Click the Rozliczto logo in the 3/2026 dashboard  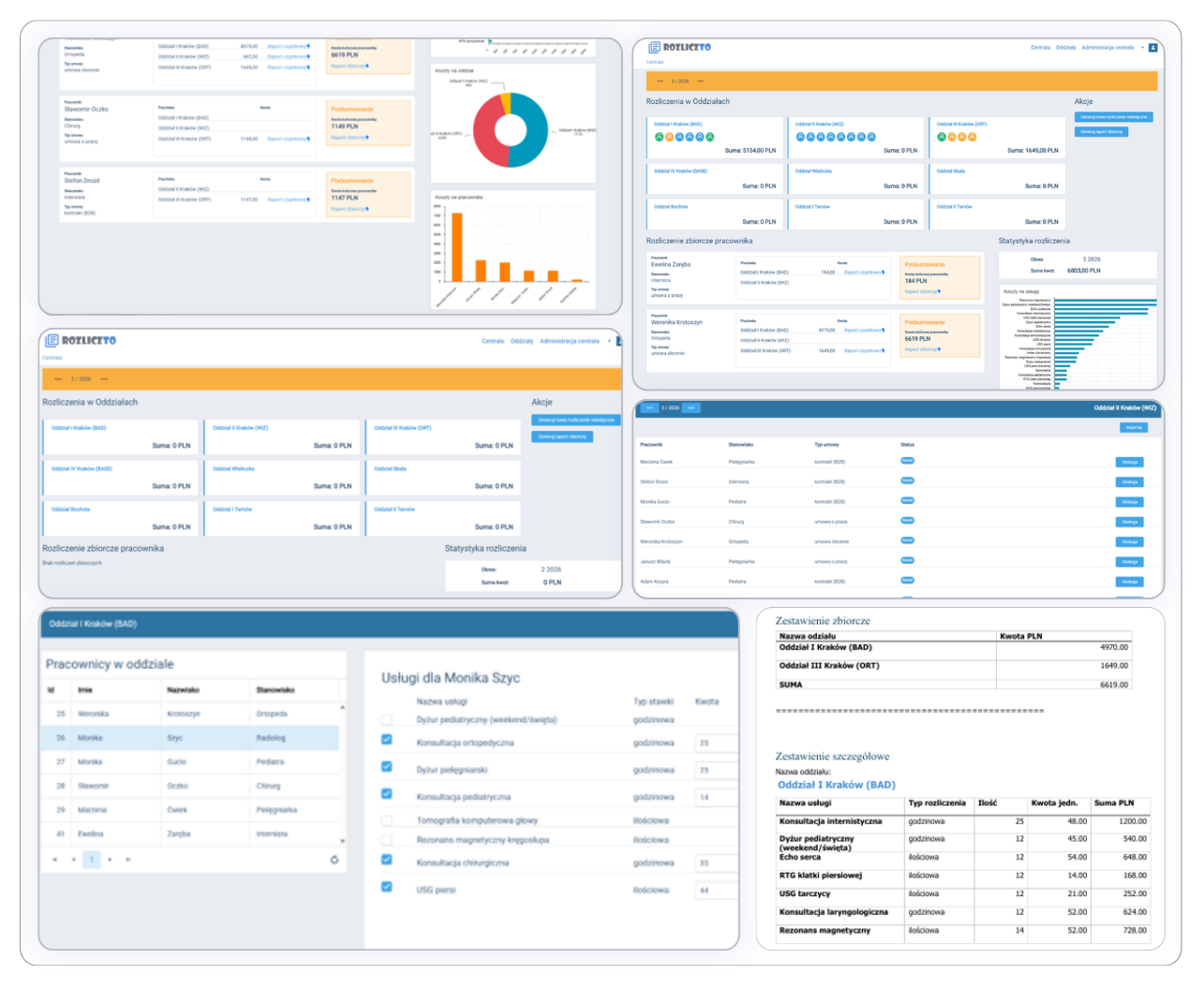679,47
